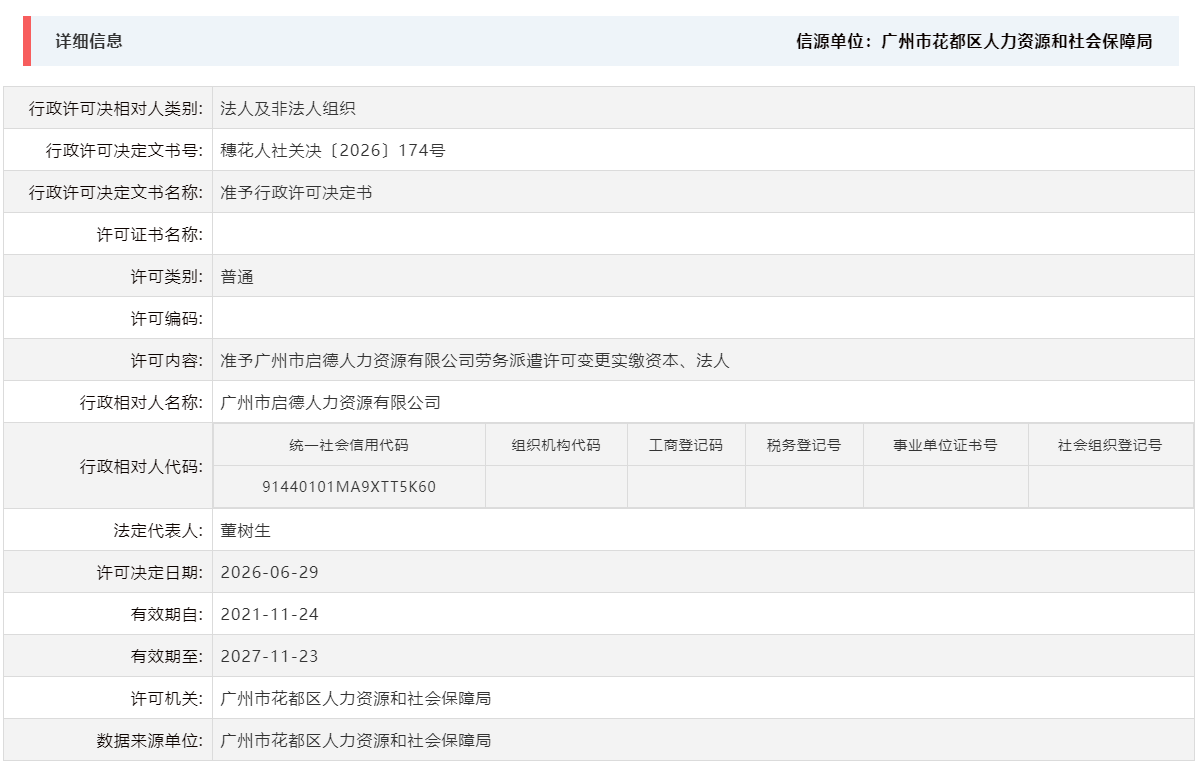The height and width of the screenshot is (766, 1195).
Task: Select 广州市启德人力资源有限公司 in 行政相对人名称 row
Action: [331, 402]
